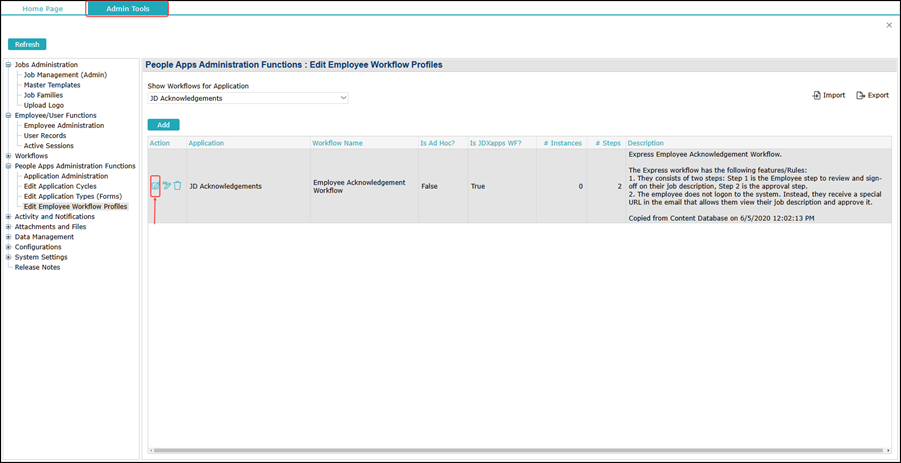The height and width of the screenshot is (463, 901).
Task: Delete workflow using the trash icon
Action: [x=177, y=186]
